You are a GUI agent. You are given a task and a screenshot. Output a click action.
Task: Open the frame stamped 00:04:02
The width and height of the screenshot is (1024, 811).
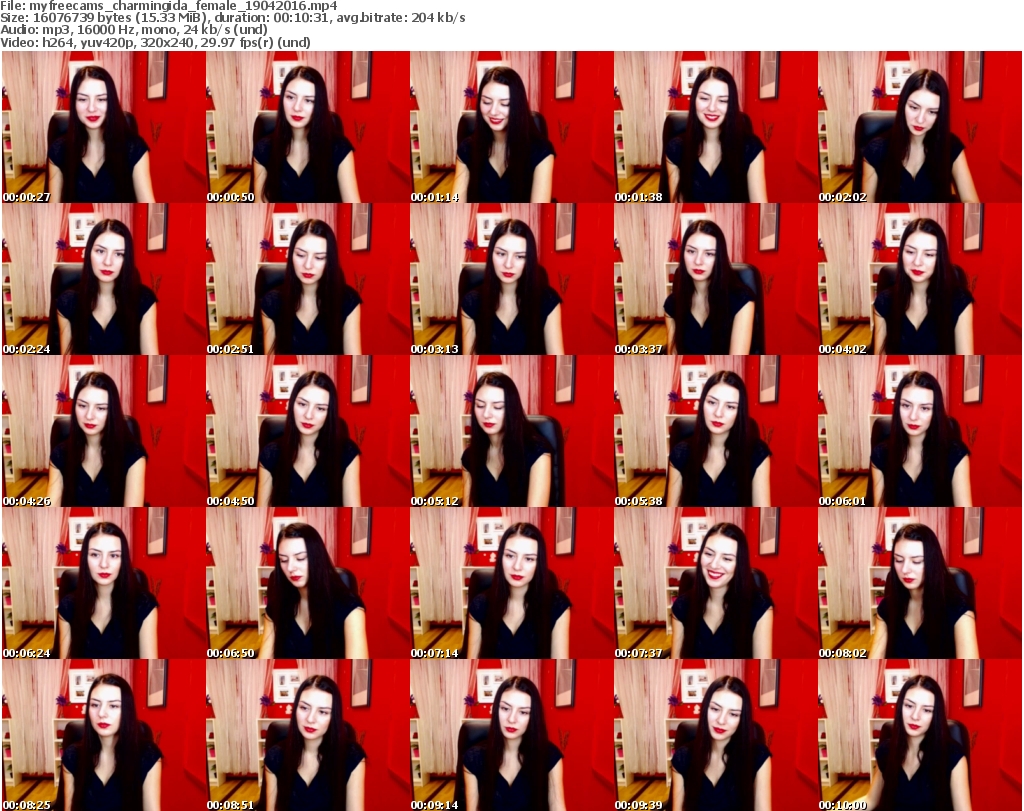920,279
